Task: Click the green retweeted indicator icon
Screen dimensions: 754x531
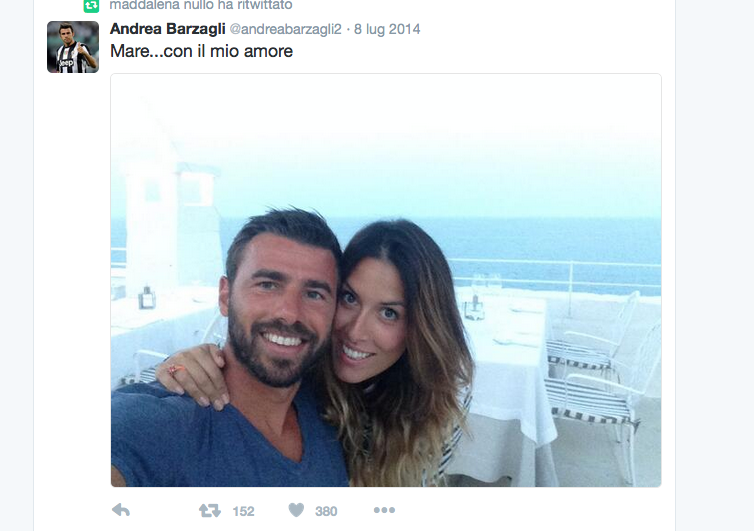Action: pyautogui.click(x=91, y=5)
